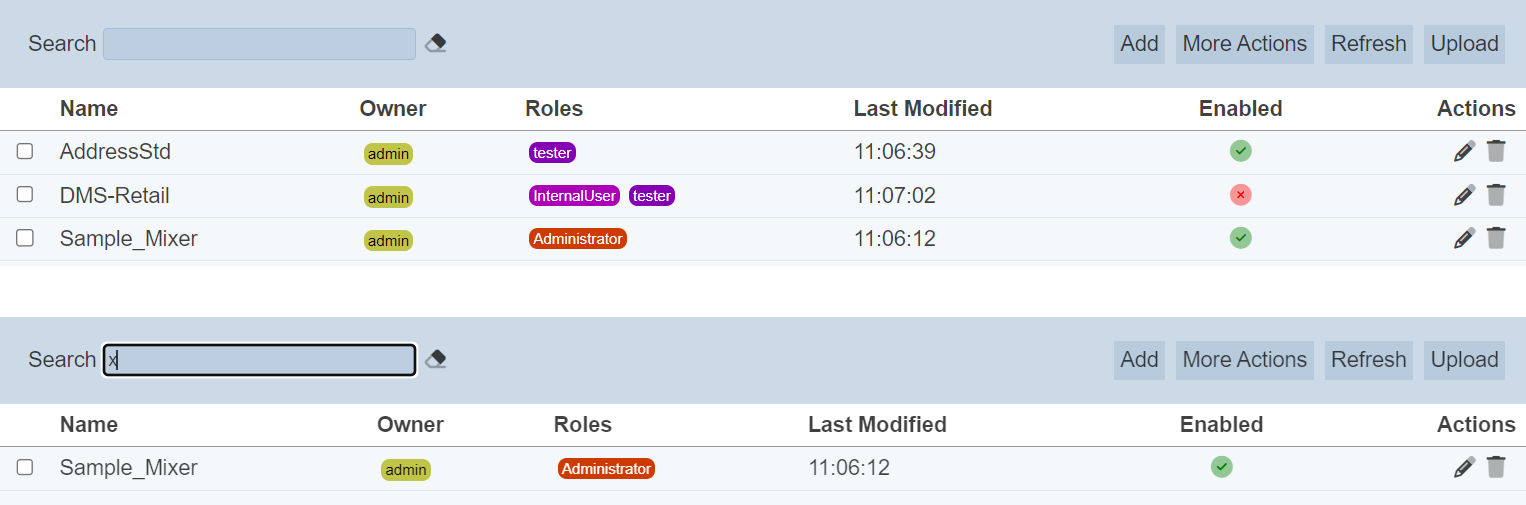Click the Administrator role tag in the filtered list
The width and height of the screenshot is (1526, 505).
click(606, 468)
